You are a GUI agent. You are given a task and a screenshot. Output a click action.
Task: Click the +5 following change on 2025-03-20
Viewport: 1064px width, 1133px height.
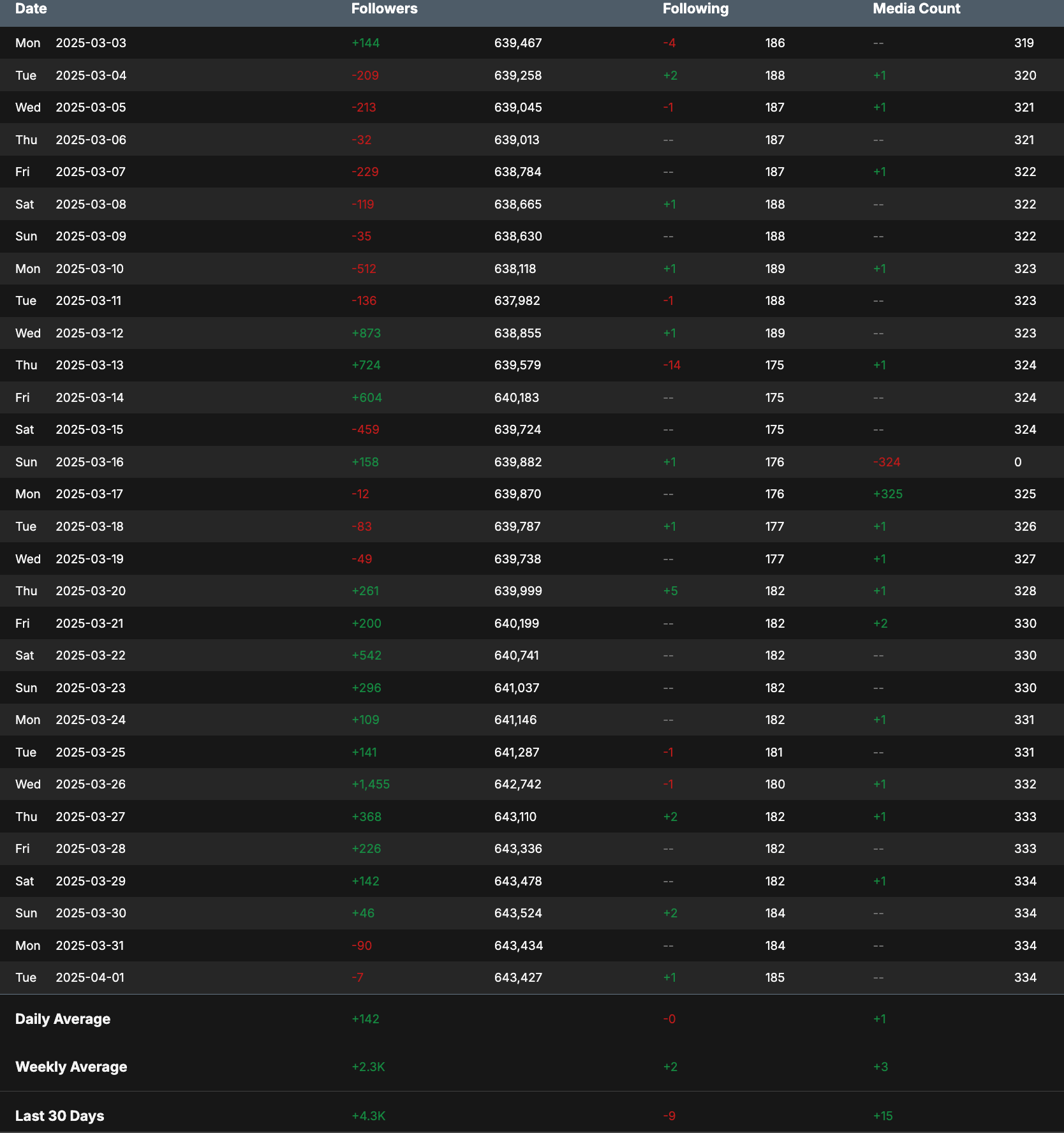(x=670, y=591)
